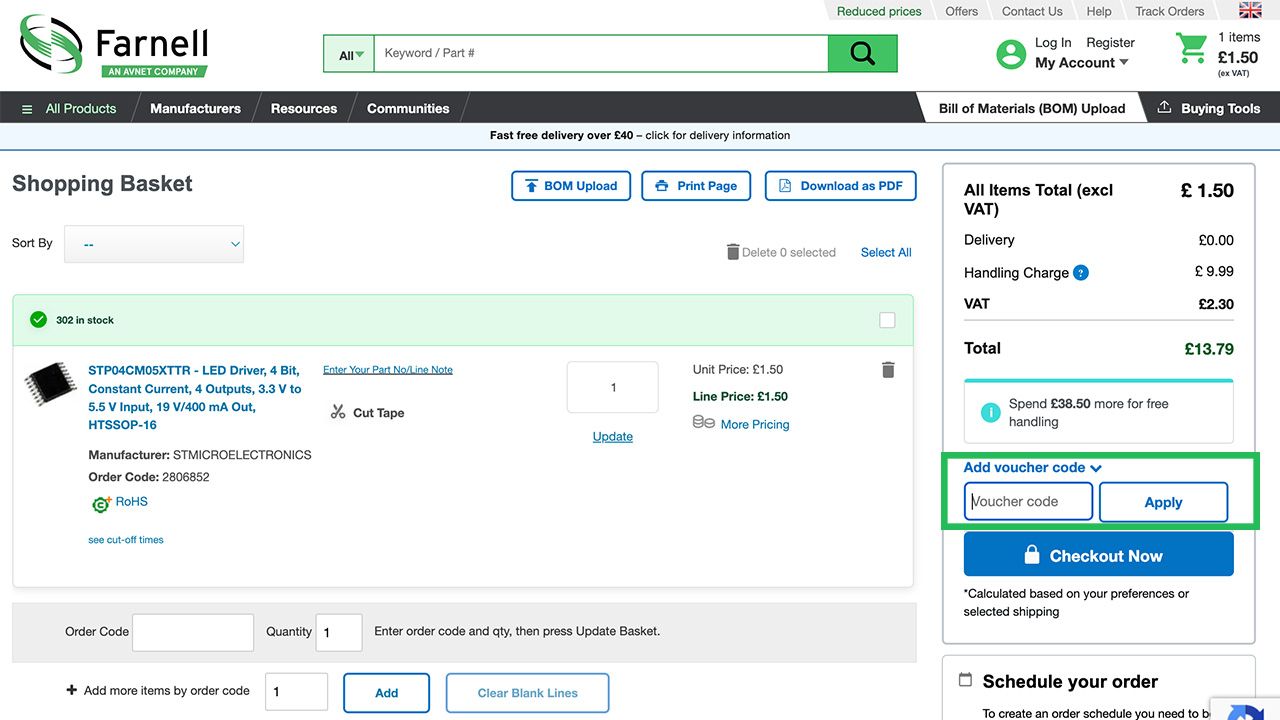1280x720 pixels.
Task: Click the Print Page button
Action: coord(696,186)
